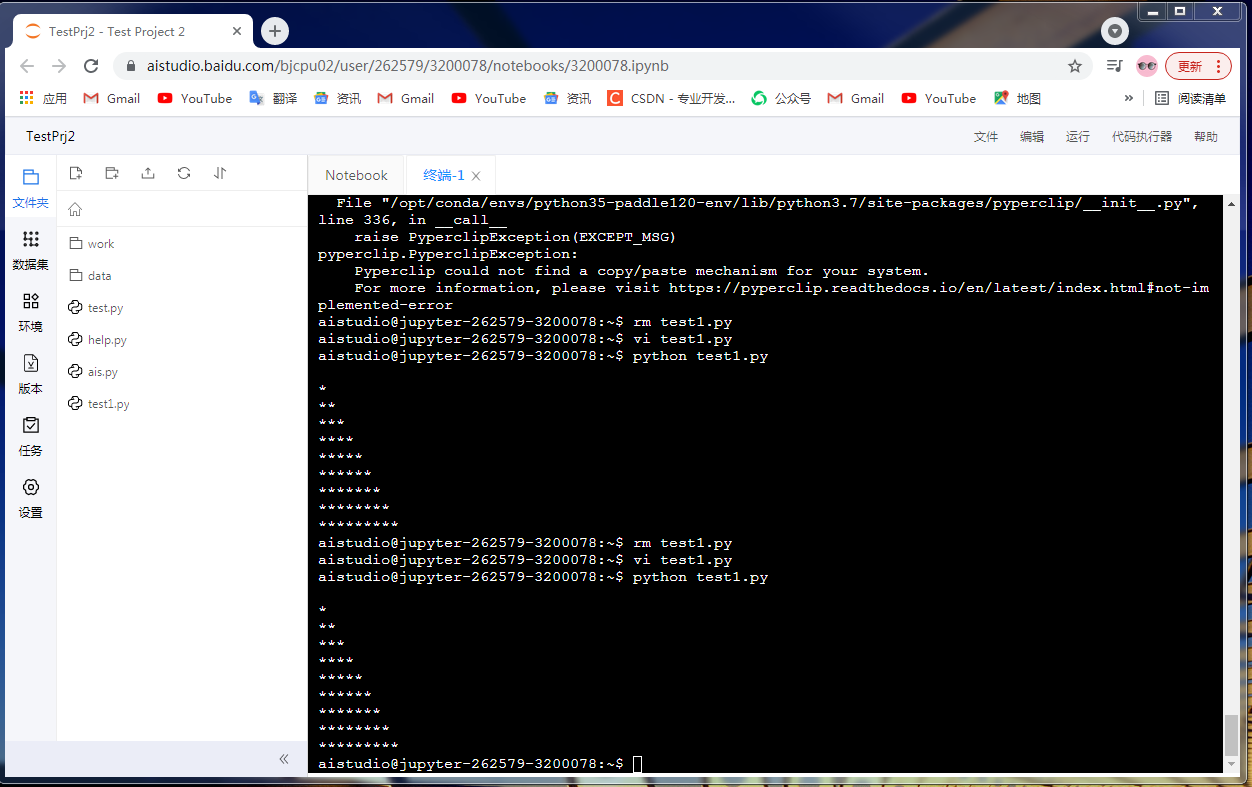Viewport: 1252px width, 787px height.
Task: Open the 数据集 datasets sidebar panel
Action: tap(30, 250)
